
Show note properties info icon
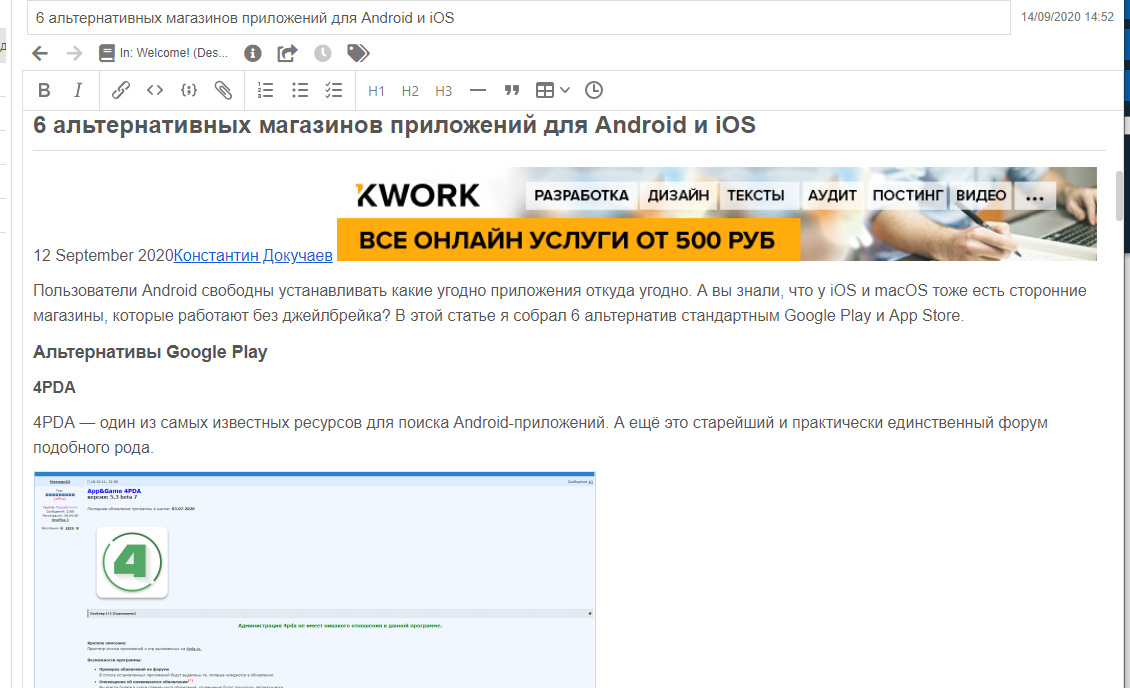pyautogui.click(x=253, y=53)
